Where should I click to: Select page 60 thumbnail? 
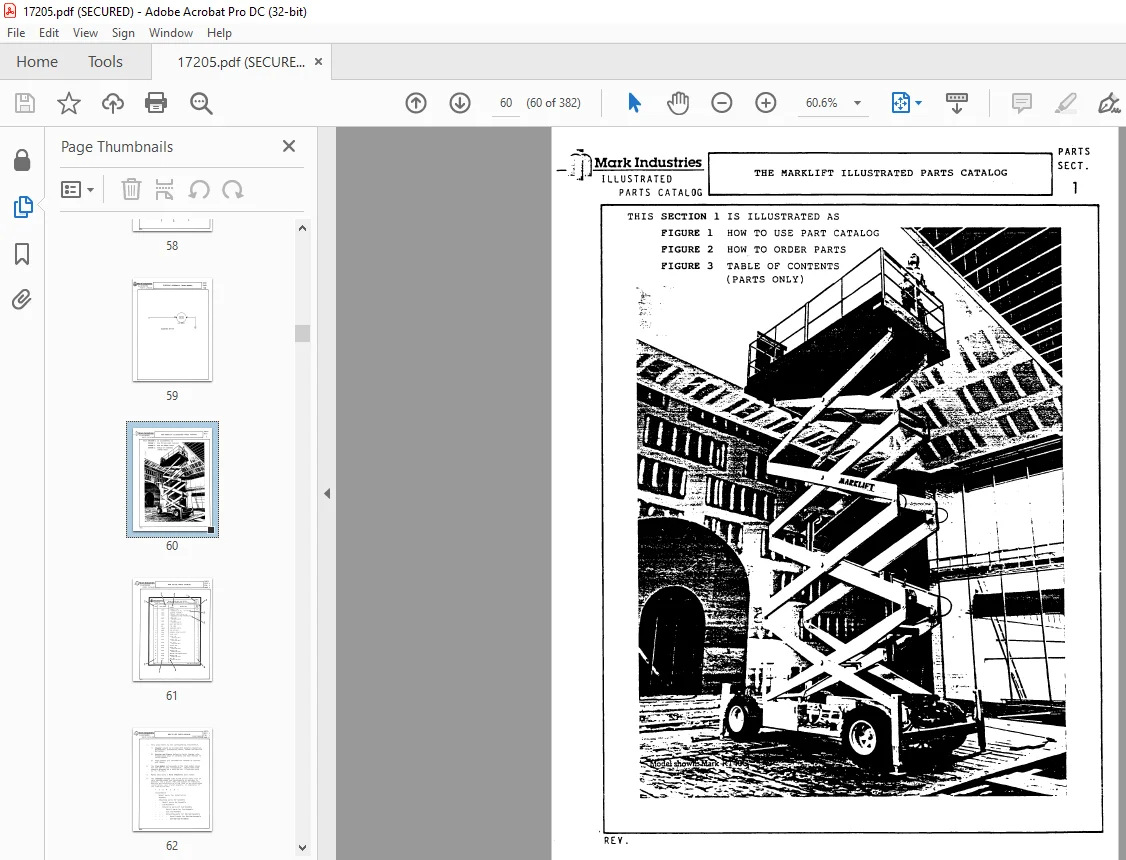point(172,479)
